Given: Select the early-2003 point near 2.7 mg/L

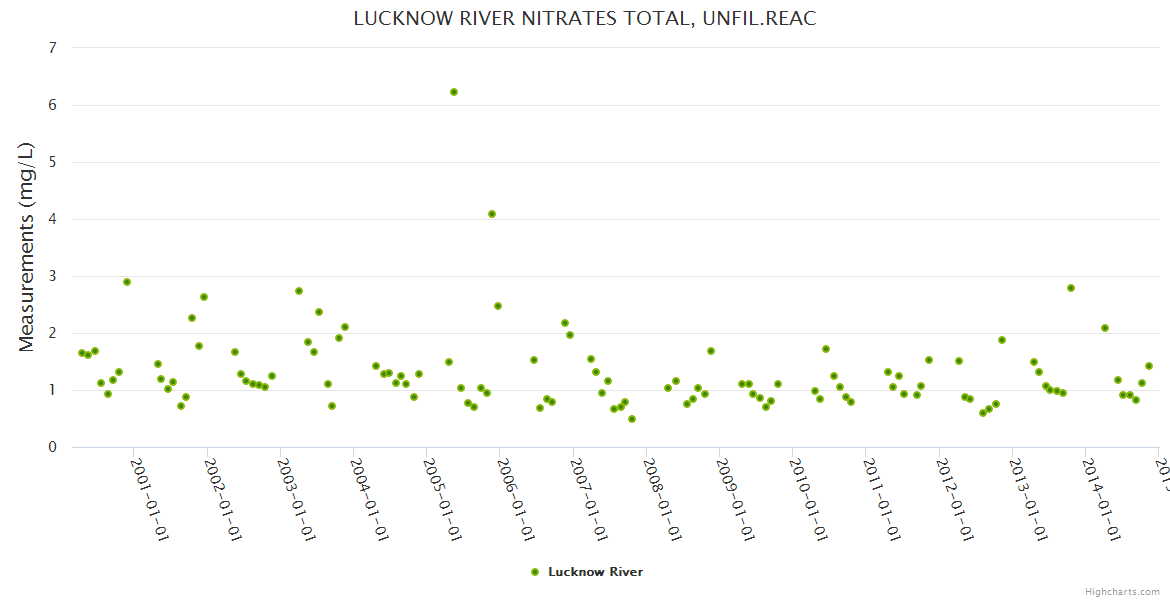Looking at the screenshot, I should 299,291.
